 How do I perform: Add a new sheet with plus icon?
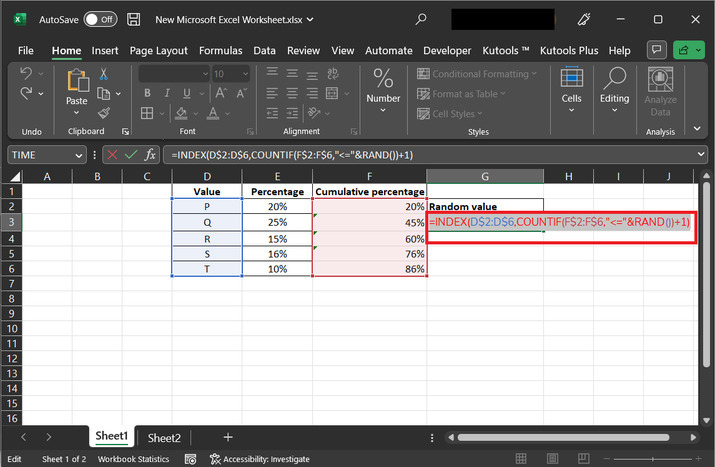[228, 437]
